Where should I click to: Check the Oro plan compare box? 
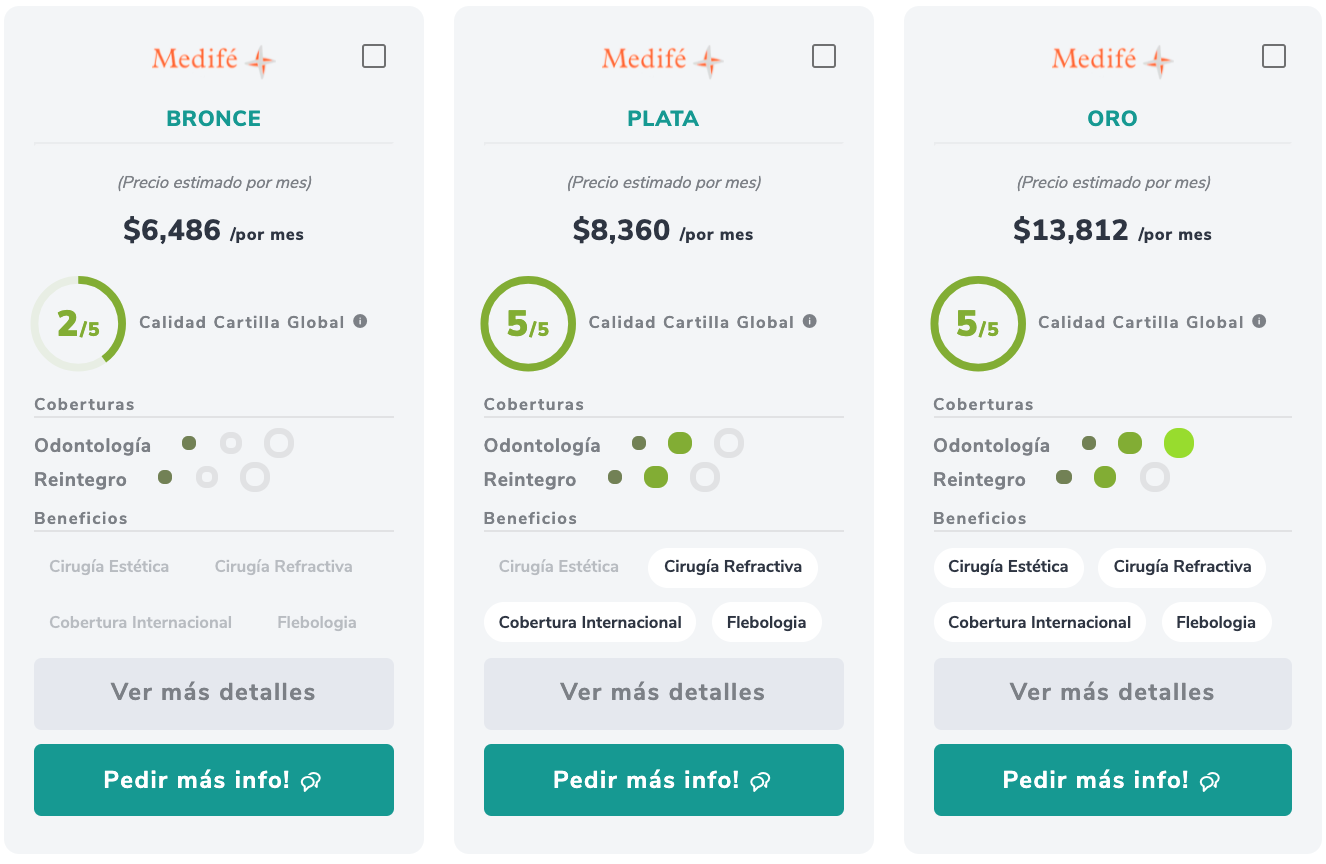tap(1274, 56)
